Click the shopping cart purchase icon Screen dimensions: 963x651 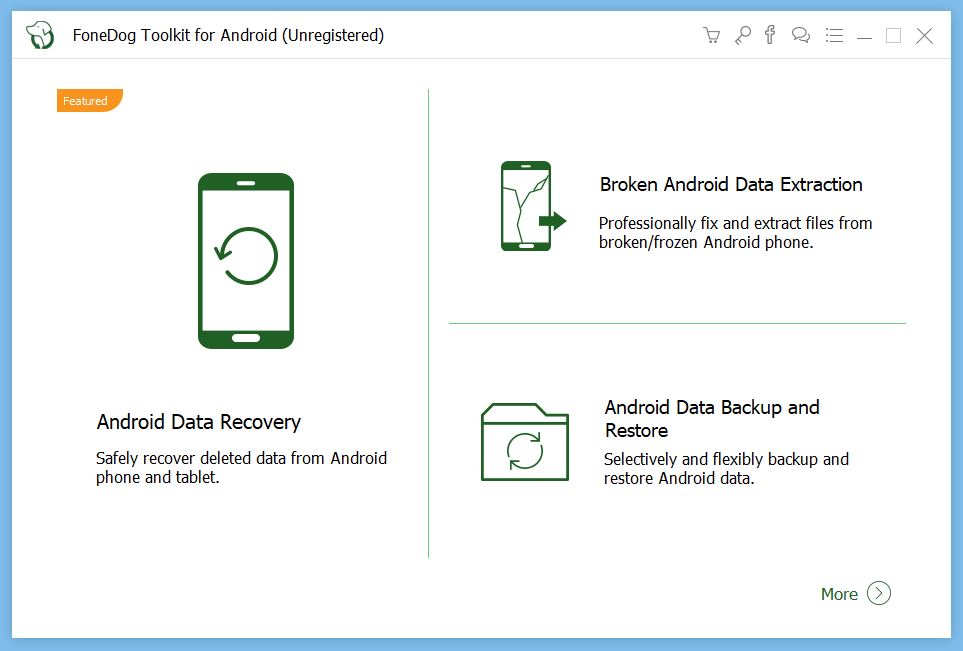coord(712,36)
